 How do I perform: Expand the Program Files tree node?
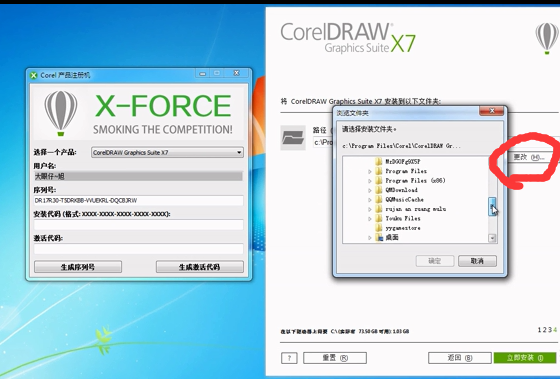tap(370, 171)
